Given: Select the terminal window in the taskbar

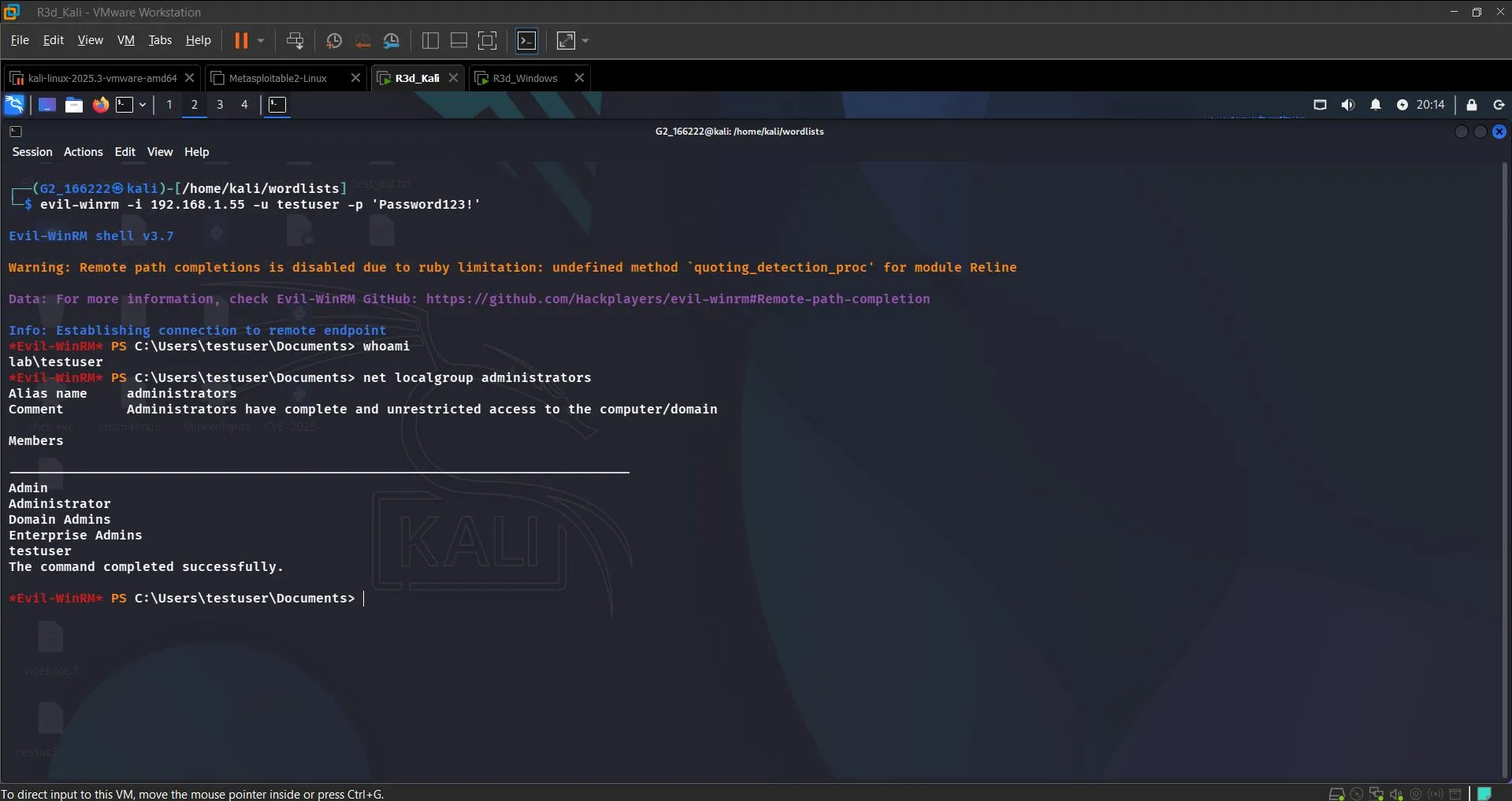Looking at the screenshot, I should tap(277, 105).
